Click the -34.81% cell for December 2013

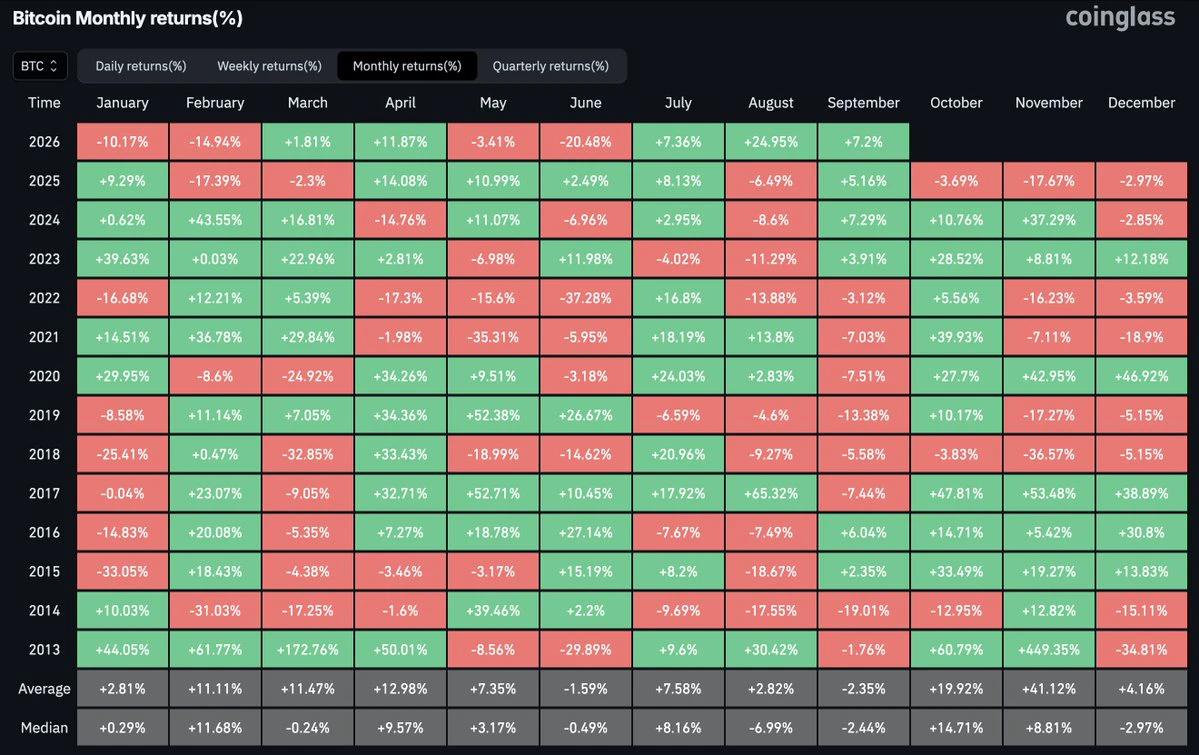tap(1141, 649)
